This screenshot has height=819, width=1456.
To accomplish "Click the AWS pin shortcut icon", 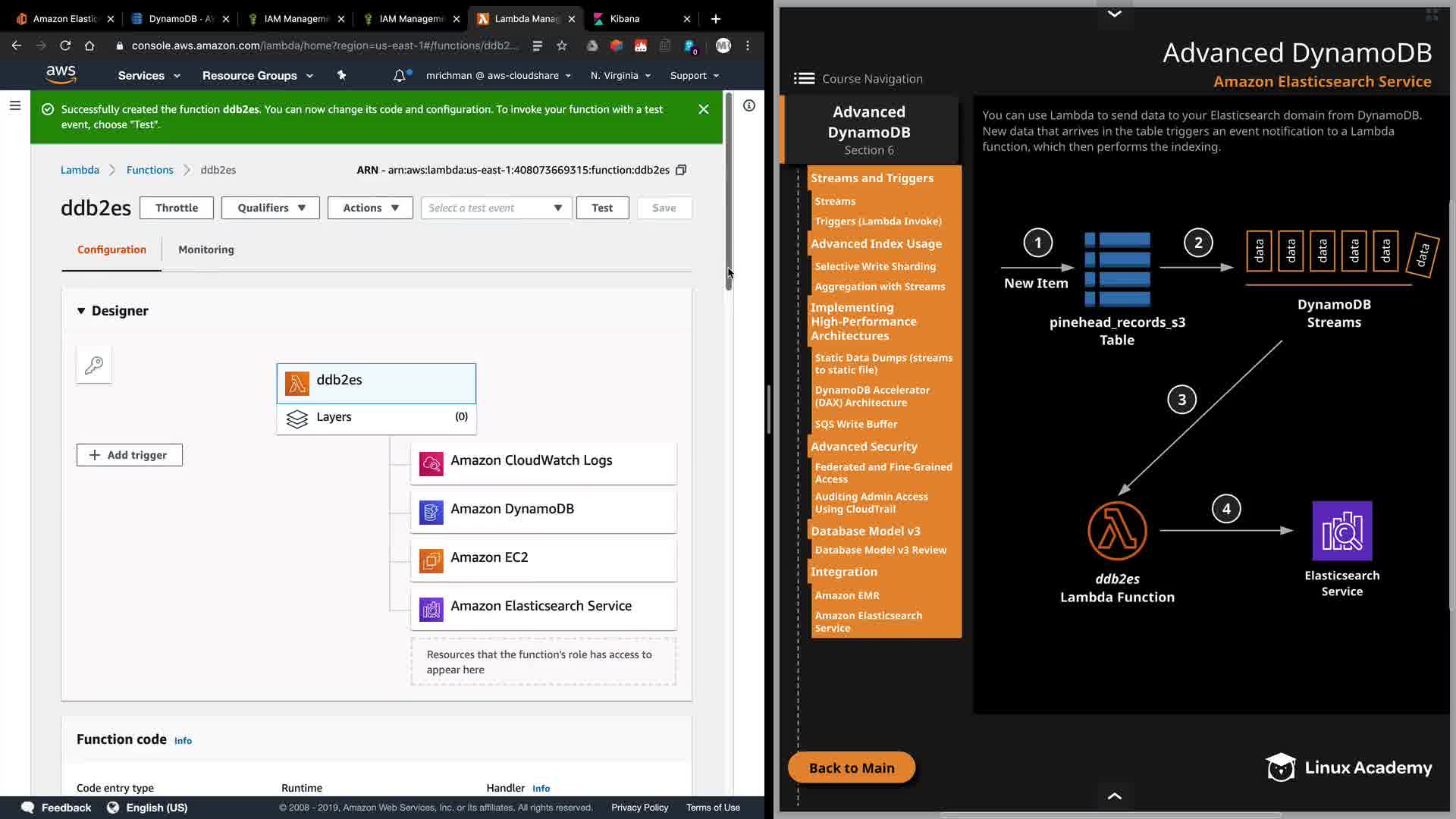I will 341,75.
